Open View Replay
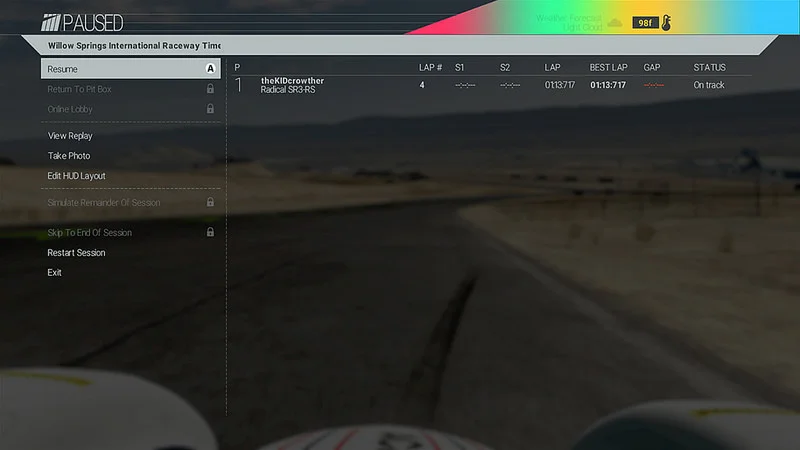800x450 pixels. pos(70,136)
